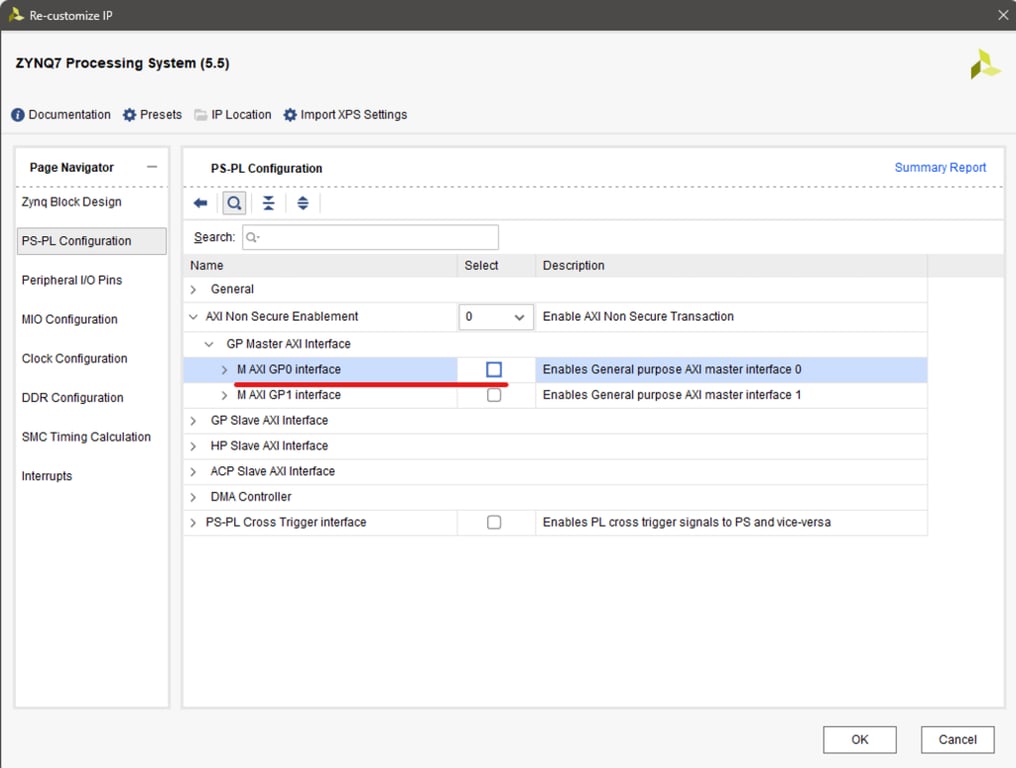
Task: Open the Summary Report link
Action: click(940, 168)
